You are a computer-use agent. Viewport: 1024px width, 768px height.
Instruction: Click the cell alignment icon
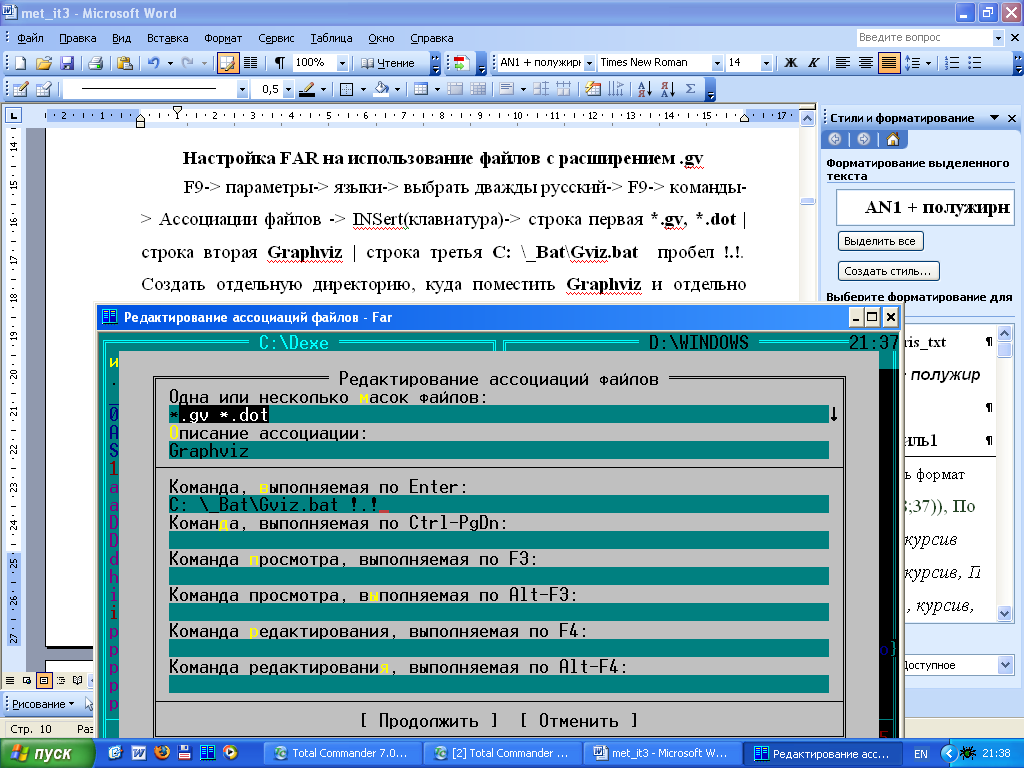coord(506,89)
